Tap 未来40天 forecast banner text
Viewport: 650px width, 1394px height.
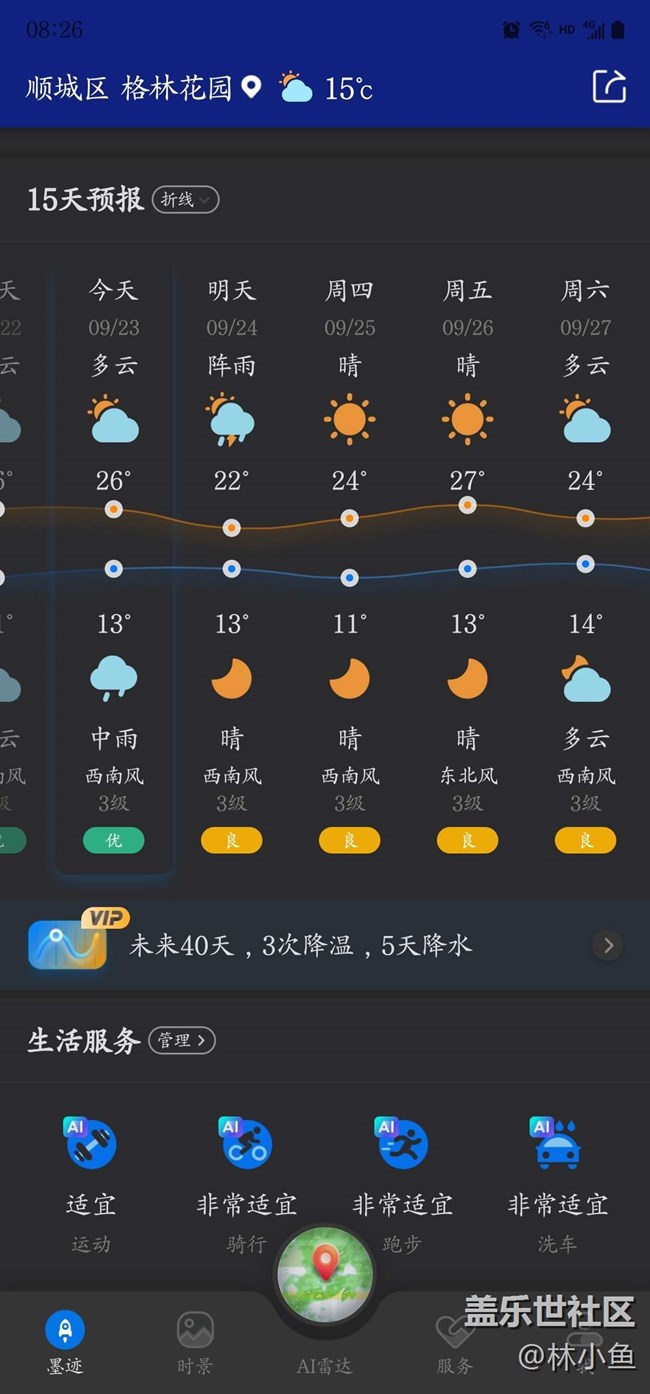(300, 945)
